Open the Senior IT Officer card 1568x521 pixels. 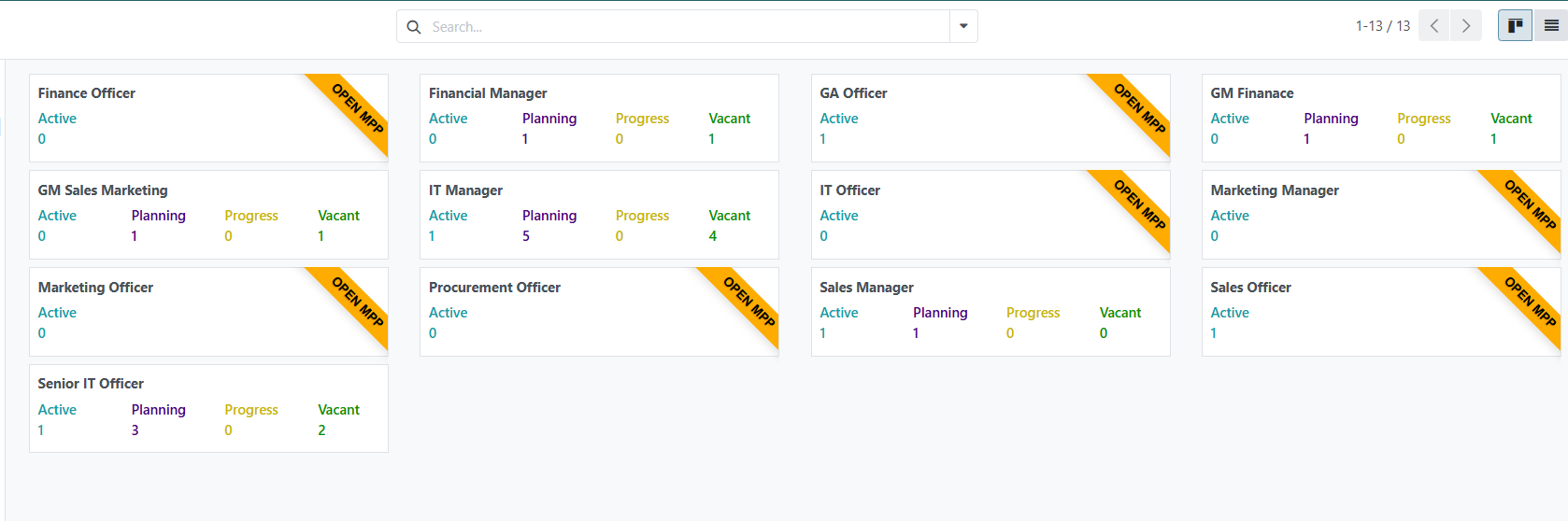[91, 384]
